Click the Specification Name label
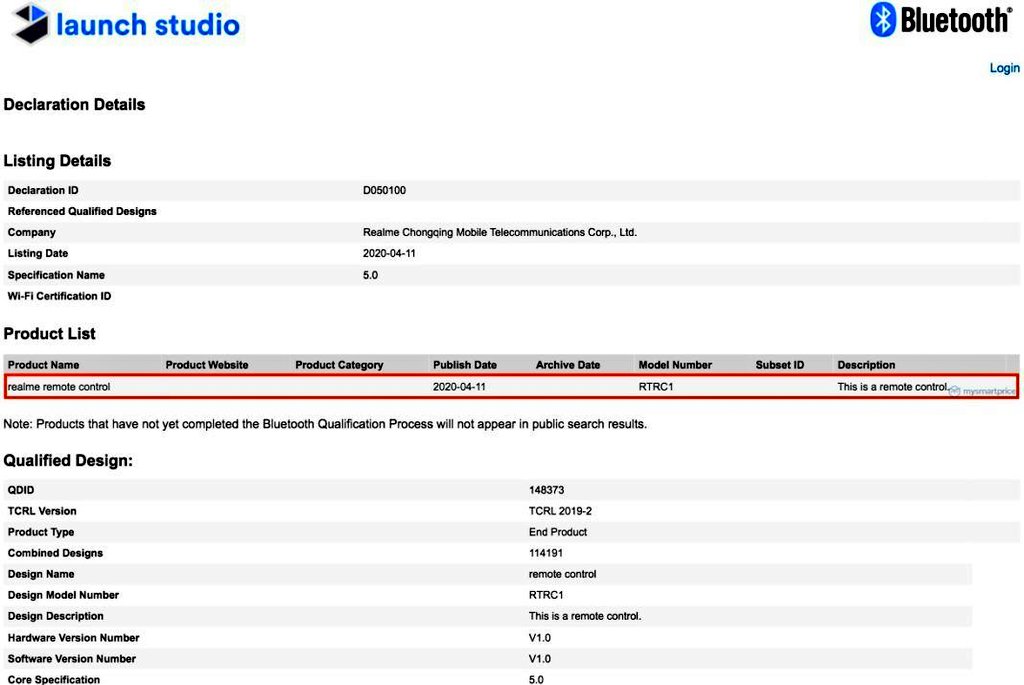Screen dimensions: 1024x685 (56, 275)
